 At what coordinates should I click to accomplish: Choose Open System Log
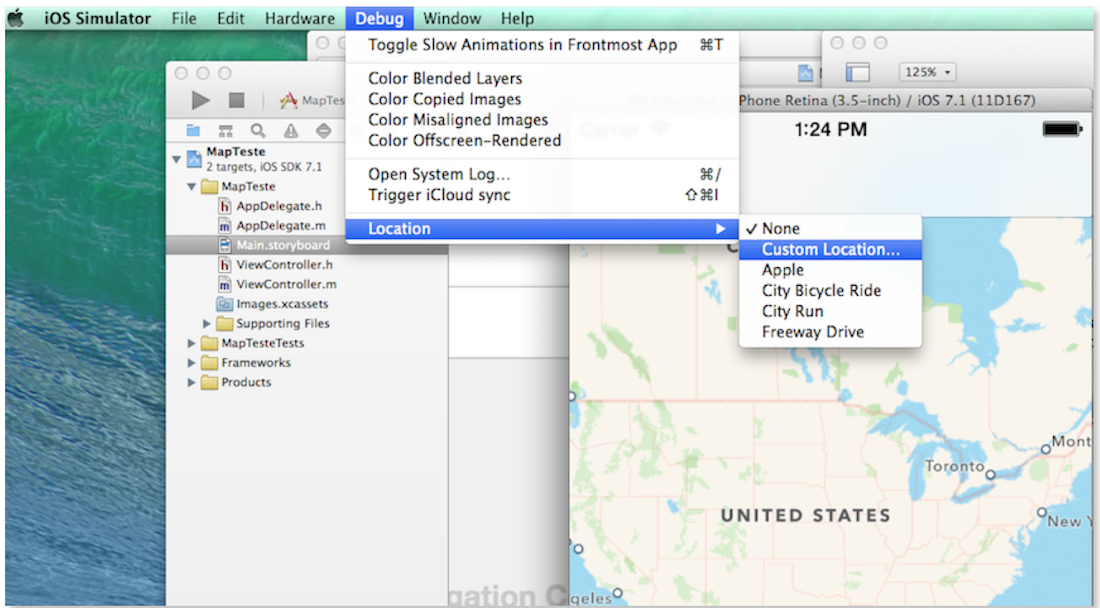coord(542,174)
